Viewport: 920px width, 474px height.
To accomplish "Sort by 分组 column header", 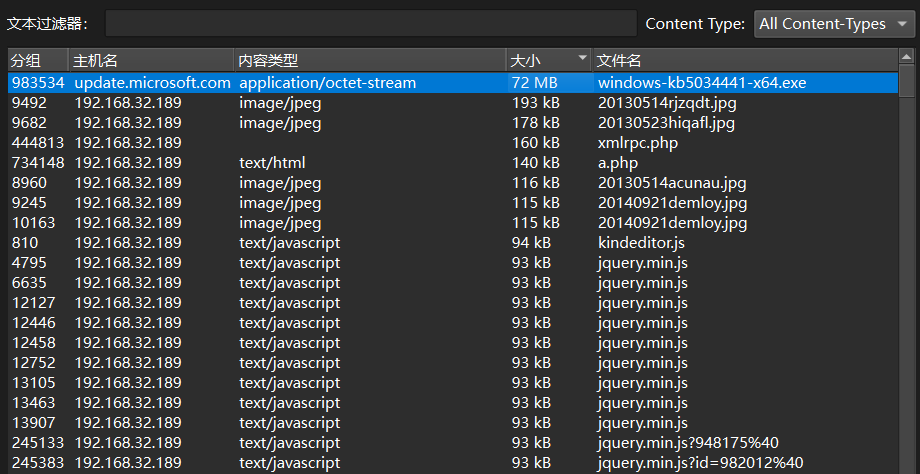I will pos(37,60).
